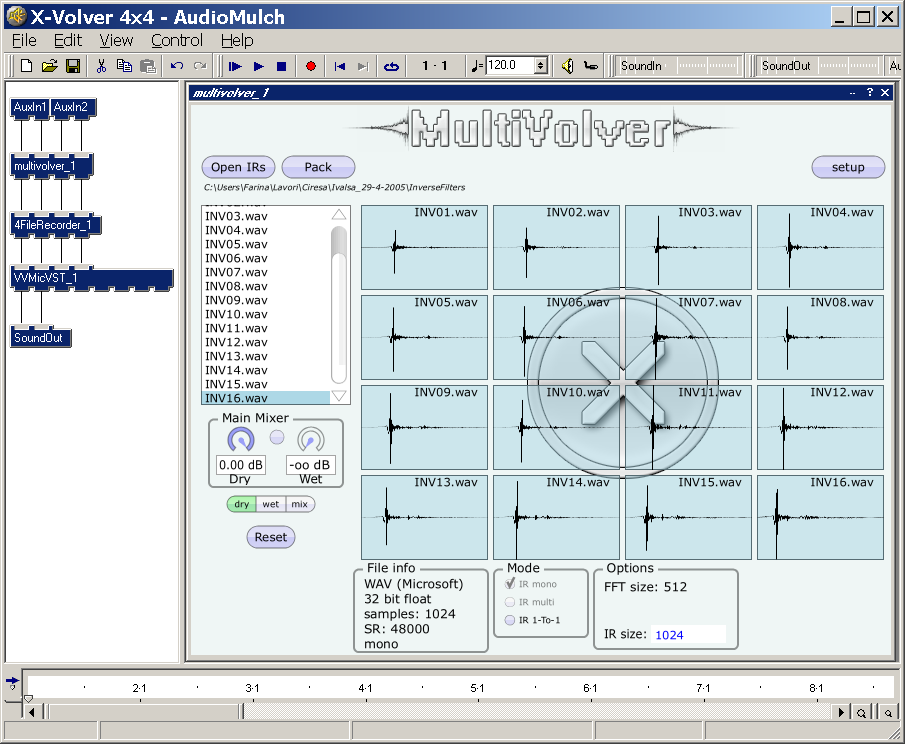Select INV16.wav in file list
Image resolution: width=905 pixels, height=744 pixels.
(266, 398)
